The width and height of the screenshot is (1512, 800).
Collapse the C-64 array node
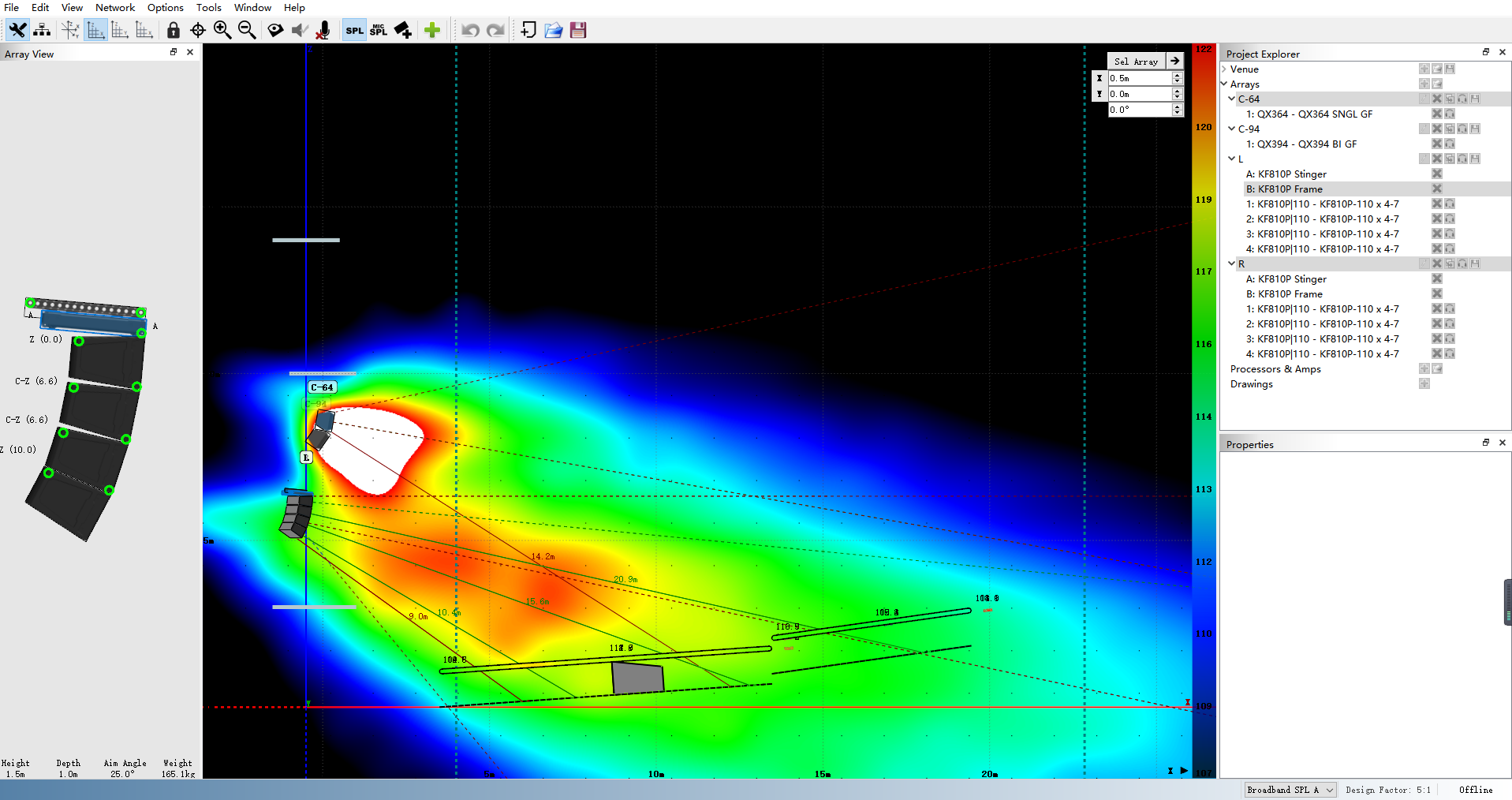tap(1232, 99)
